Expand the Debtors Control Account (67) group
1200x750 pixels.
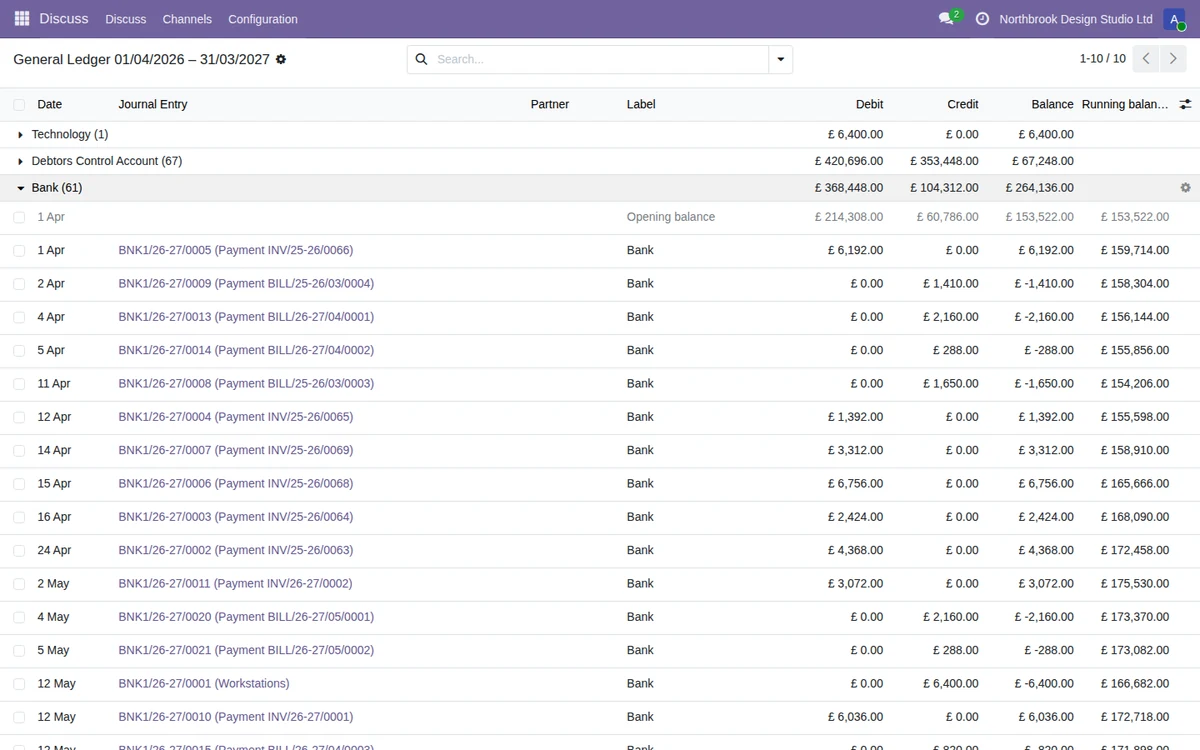20,161
